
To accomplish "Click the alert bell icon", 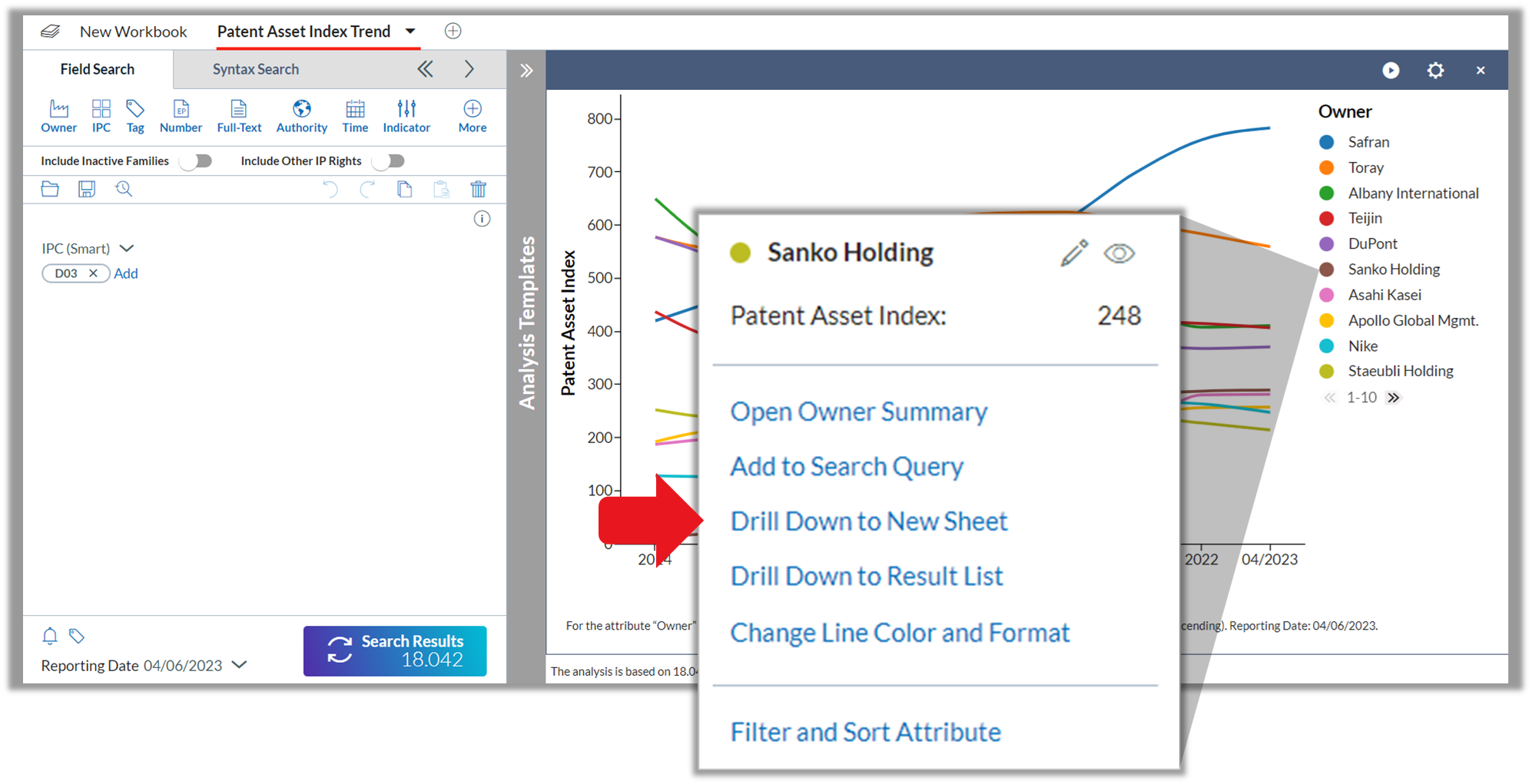I will coord(50,636).
